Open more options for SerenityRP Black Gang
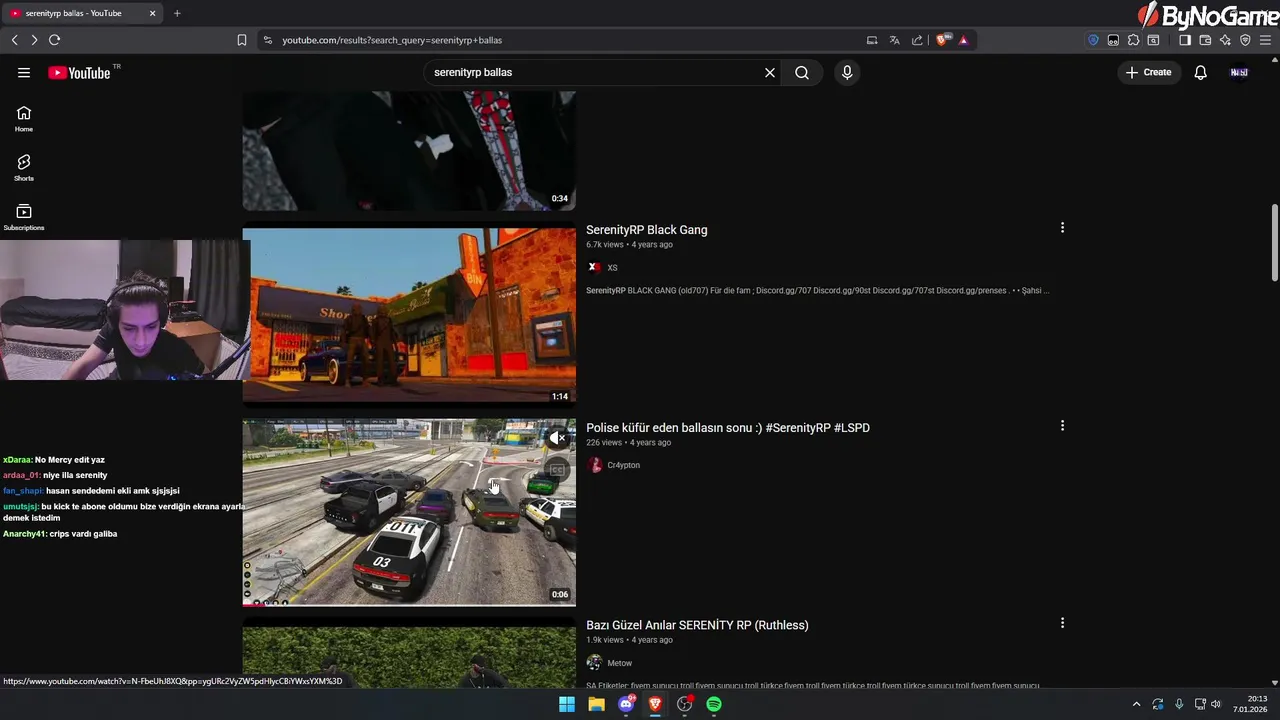 (x=1062, y=228)
